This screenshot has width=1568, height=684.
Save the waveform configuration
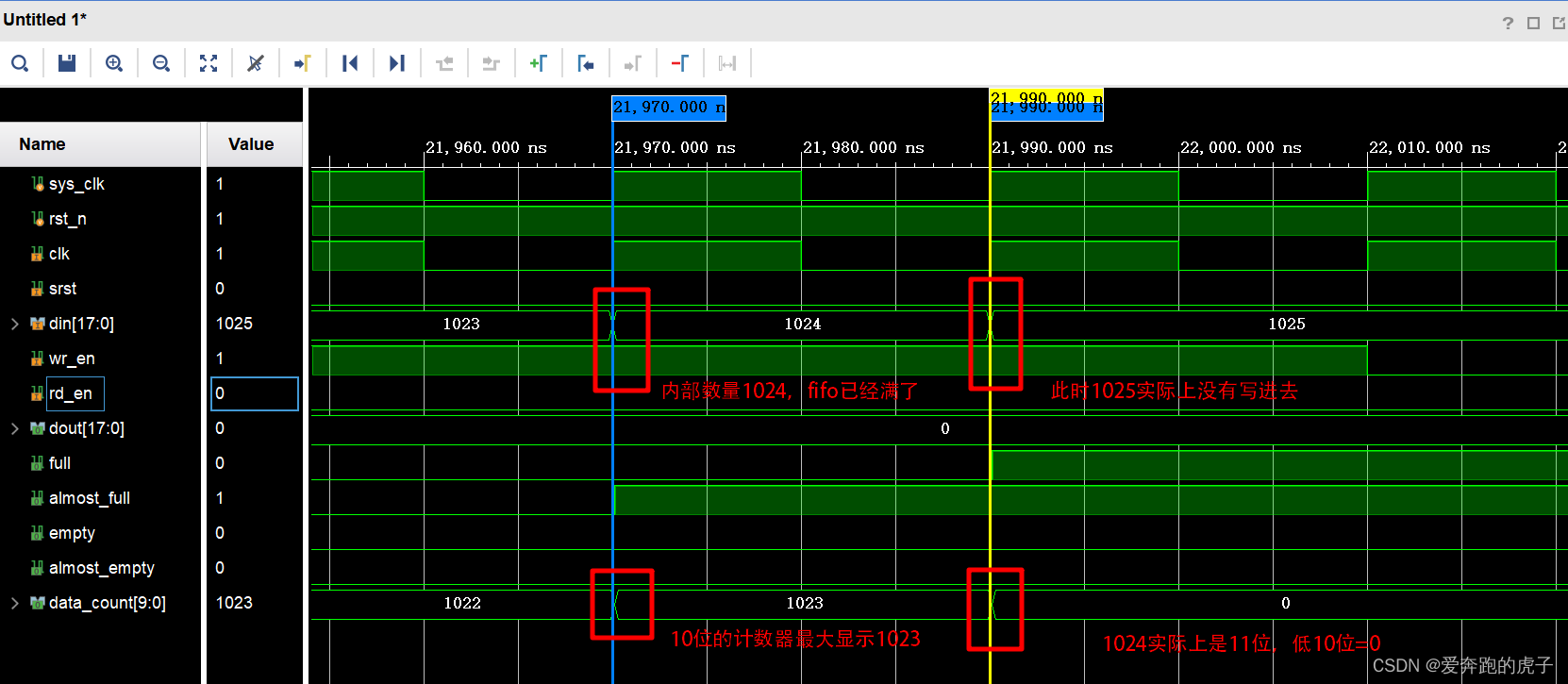pos(67,63)
